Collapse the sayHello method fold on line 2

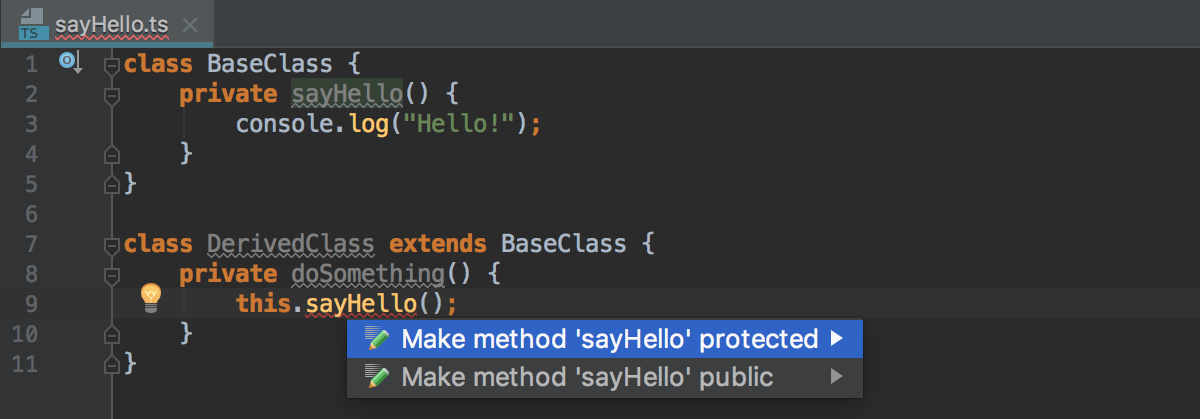(112, 95)
